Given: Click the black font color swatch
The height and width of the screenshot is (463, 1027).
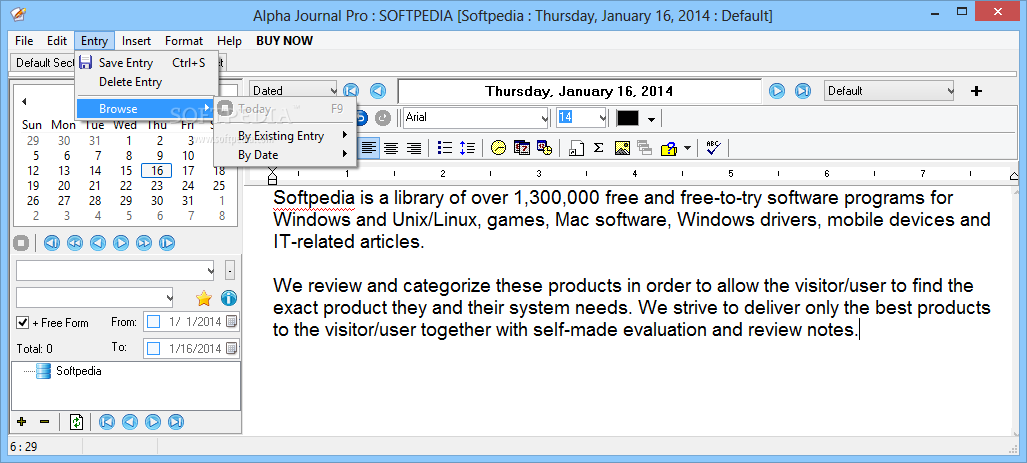Looking at the screenshot, I should (628, 118).
